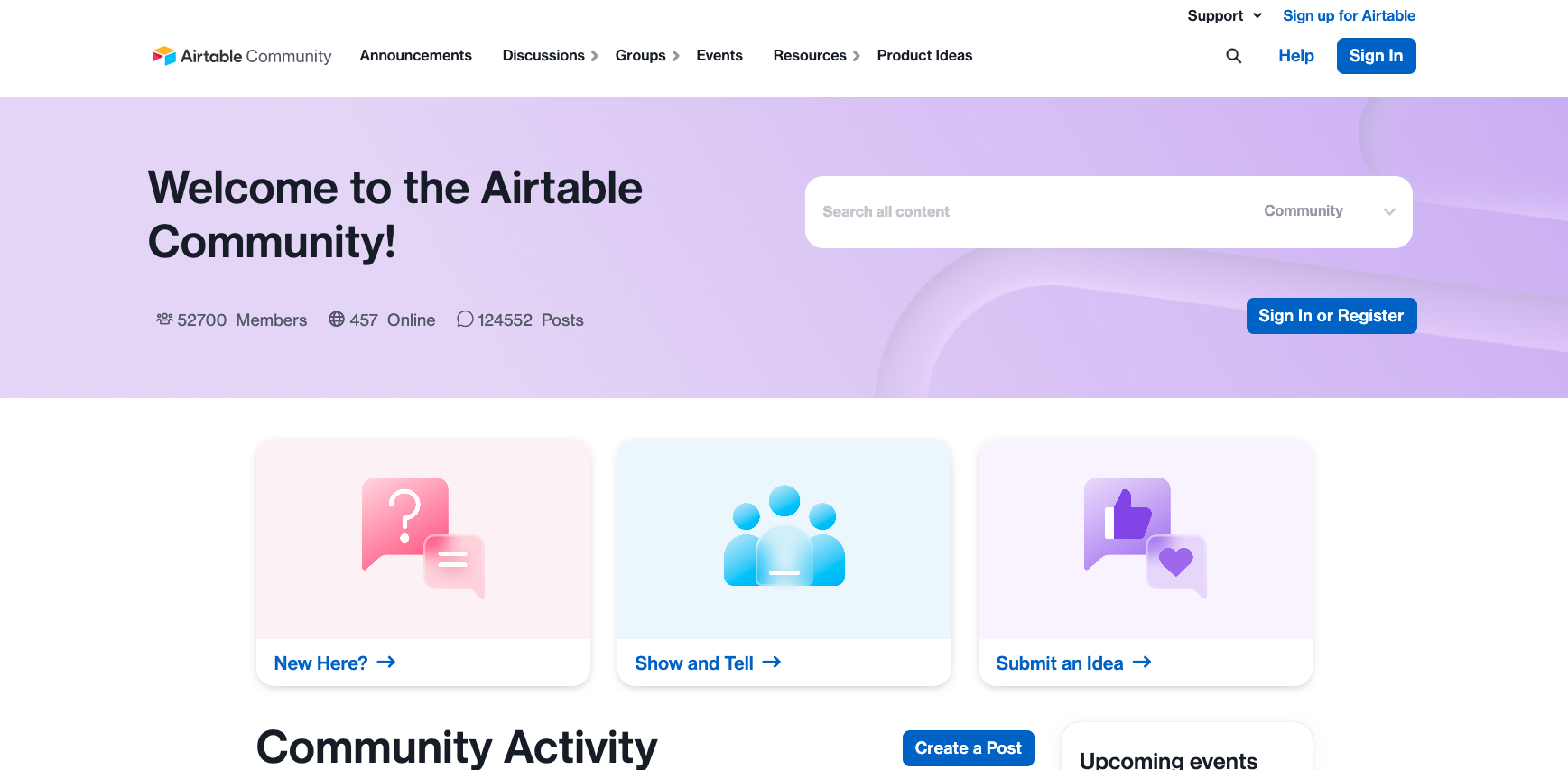Open the Resources menu item

[x=810, y=55]
